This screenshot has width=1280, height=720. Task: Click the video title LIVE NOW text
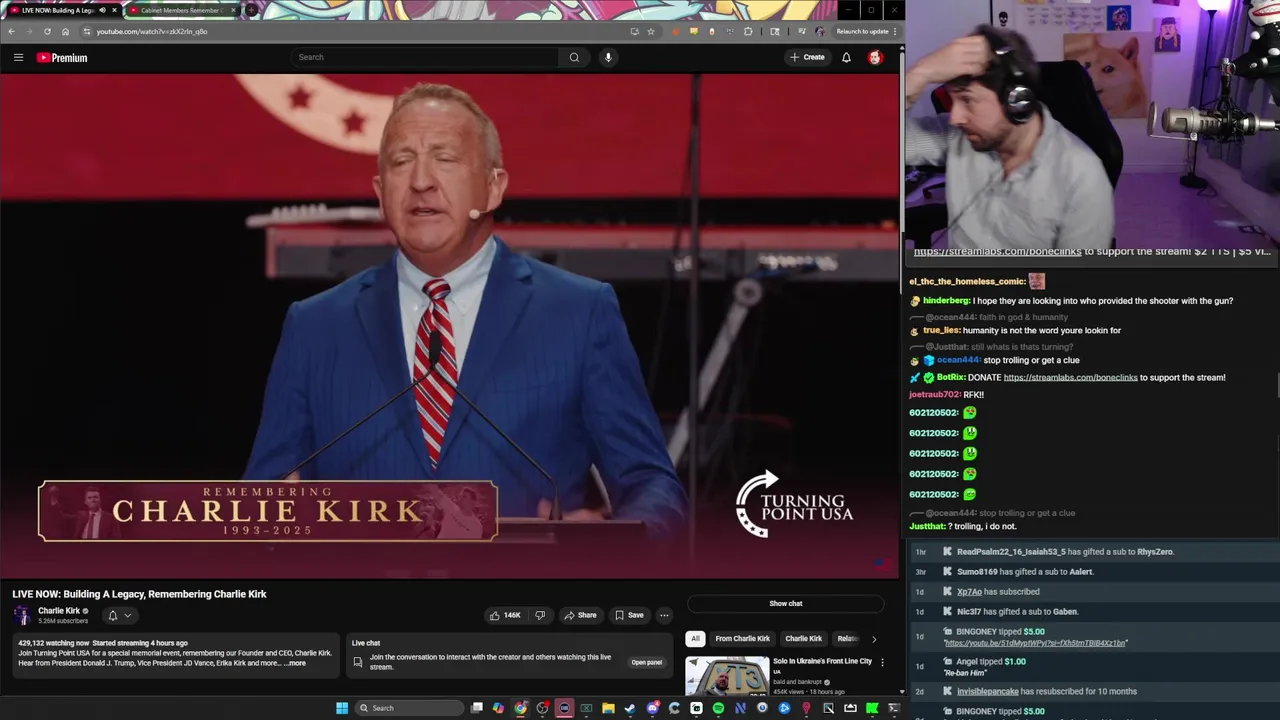(x=139, y=594)
